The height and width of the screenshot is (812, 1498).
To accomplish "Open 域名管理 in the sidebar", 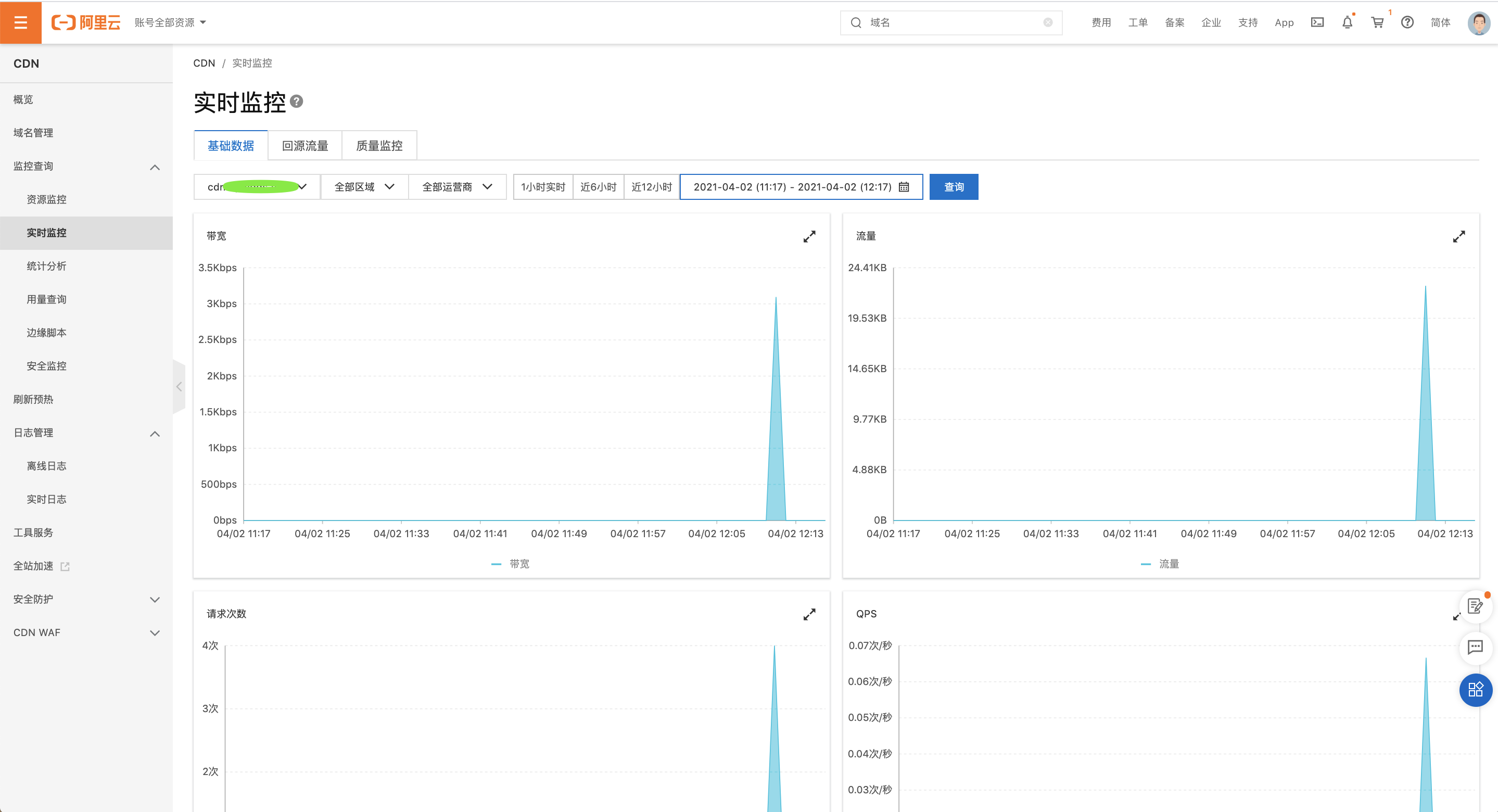I will click(34, 133).
